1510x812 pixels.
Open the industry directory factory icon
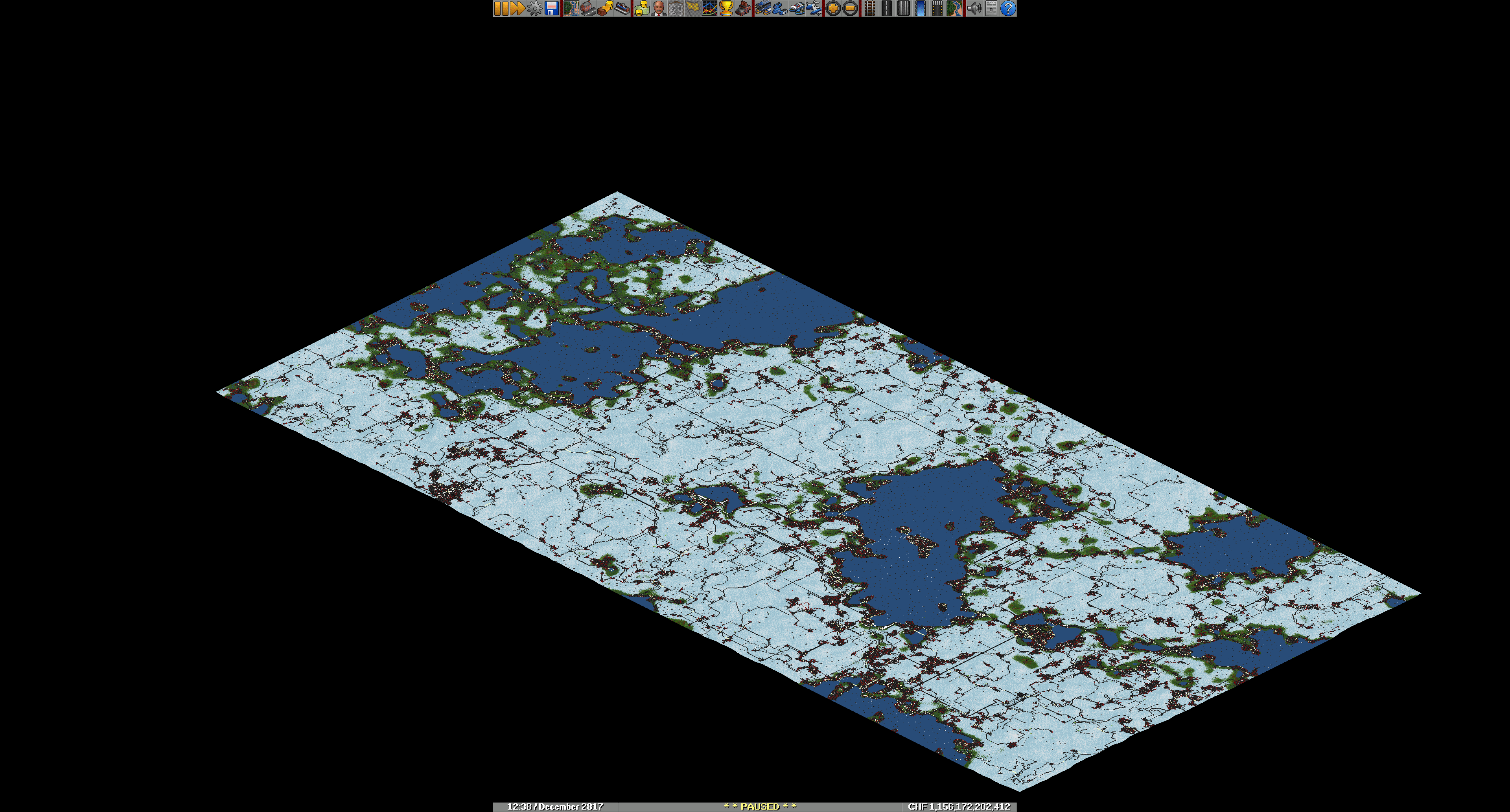click(x=744, y=8)
